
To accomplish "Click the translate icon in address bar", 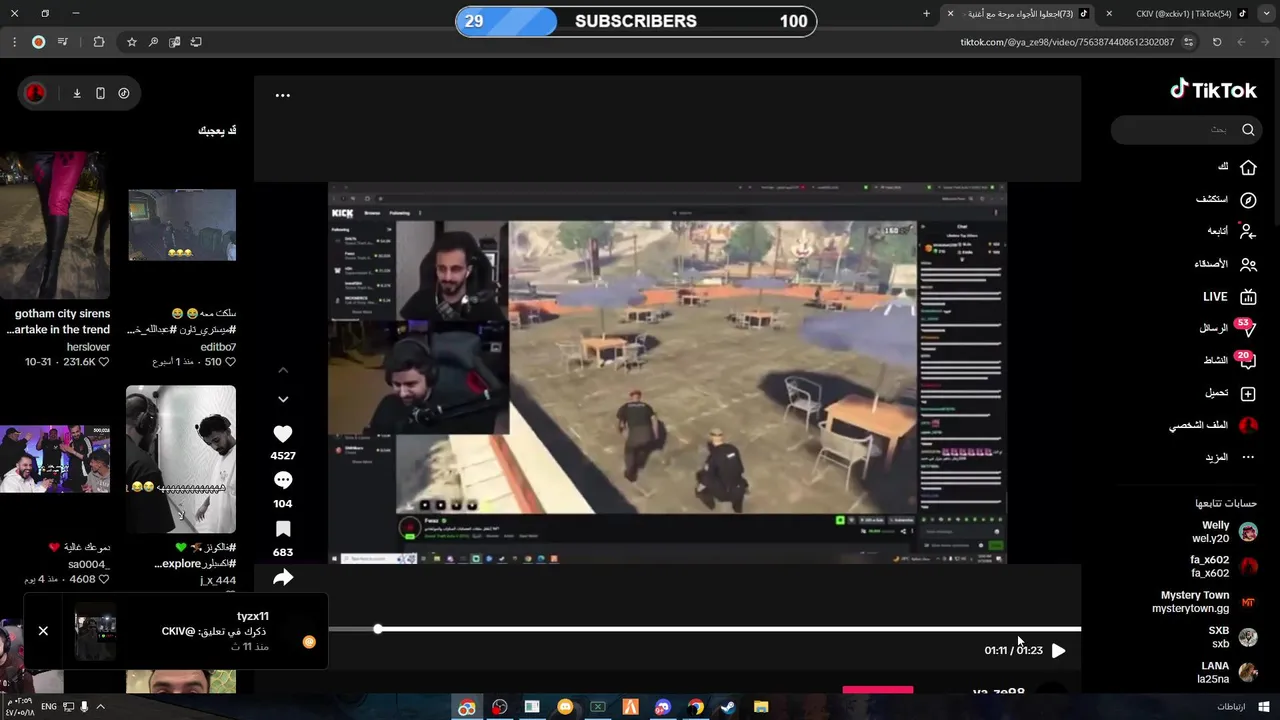I will (175, 42).
